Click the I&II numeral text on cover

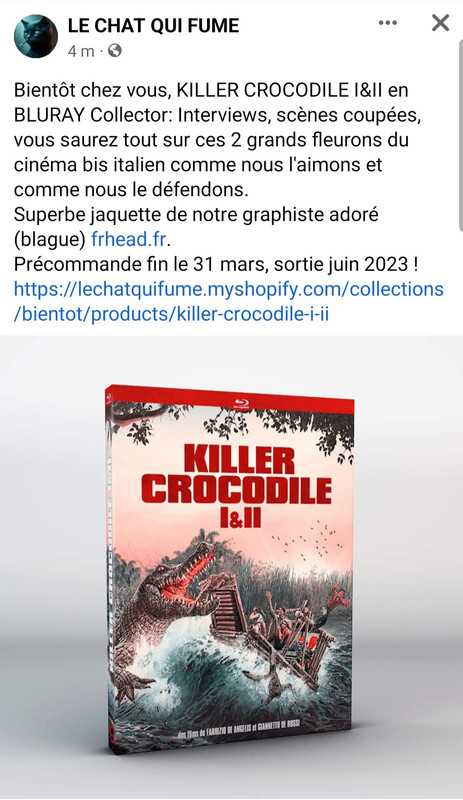(x=239, y=517)
